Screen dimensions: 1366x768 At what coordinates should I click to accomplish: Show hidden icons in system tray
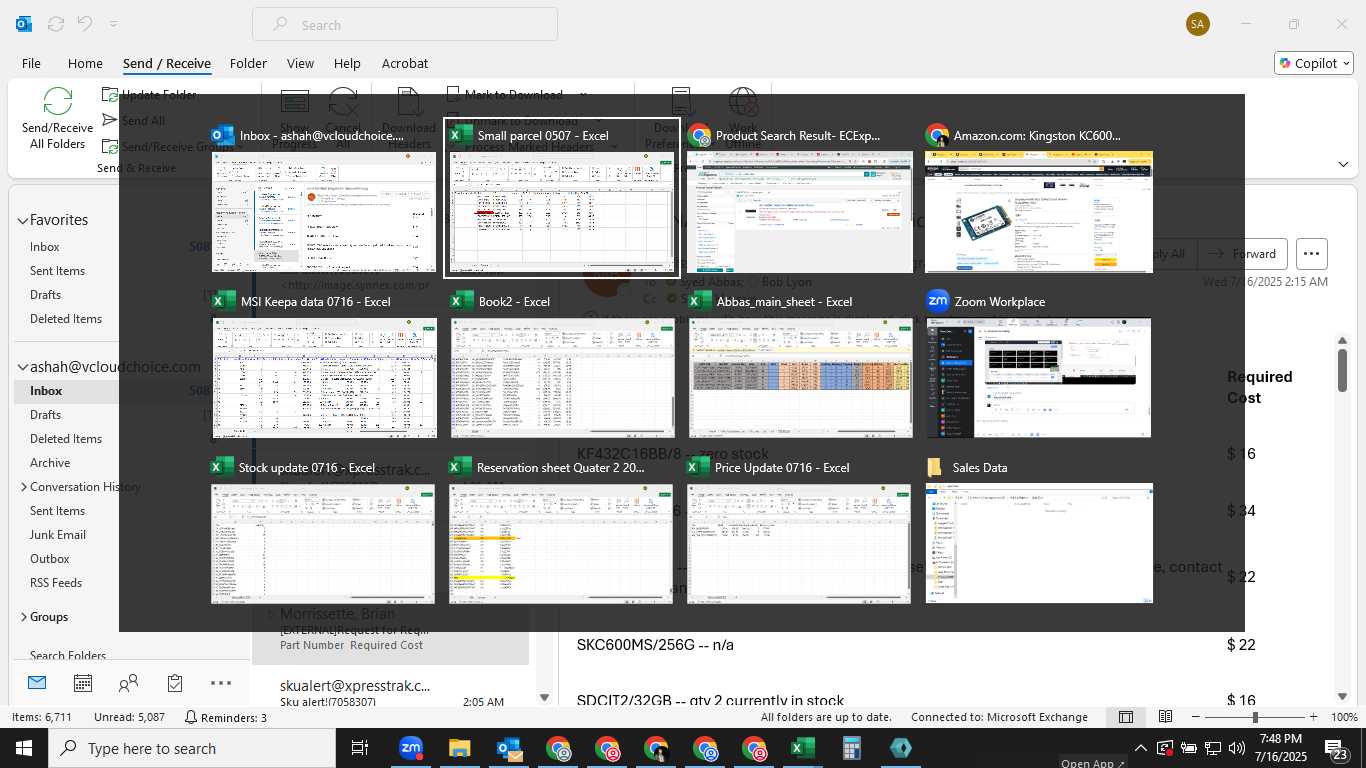coord(1140,748)
